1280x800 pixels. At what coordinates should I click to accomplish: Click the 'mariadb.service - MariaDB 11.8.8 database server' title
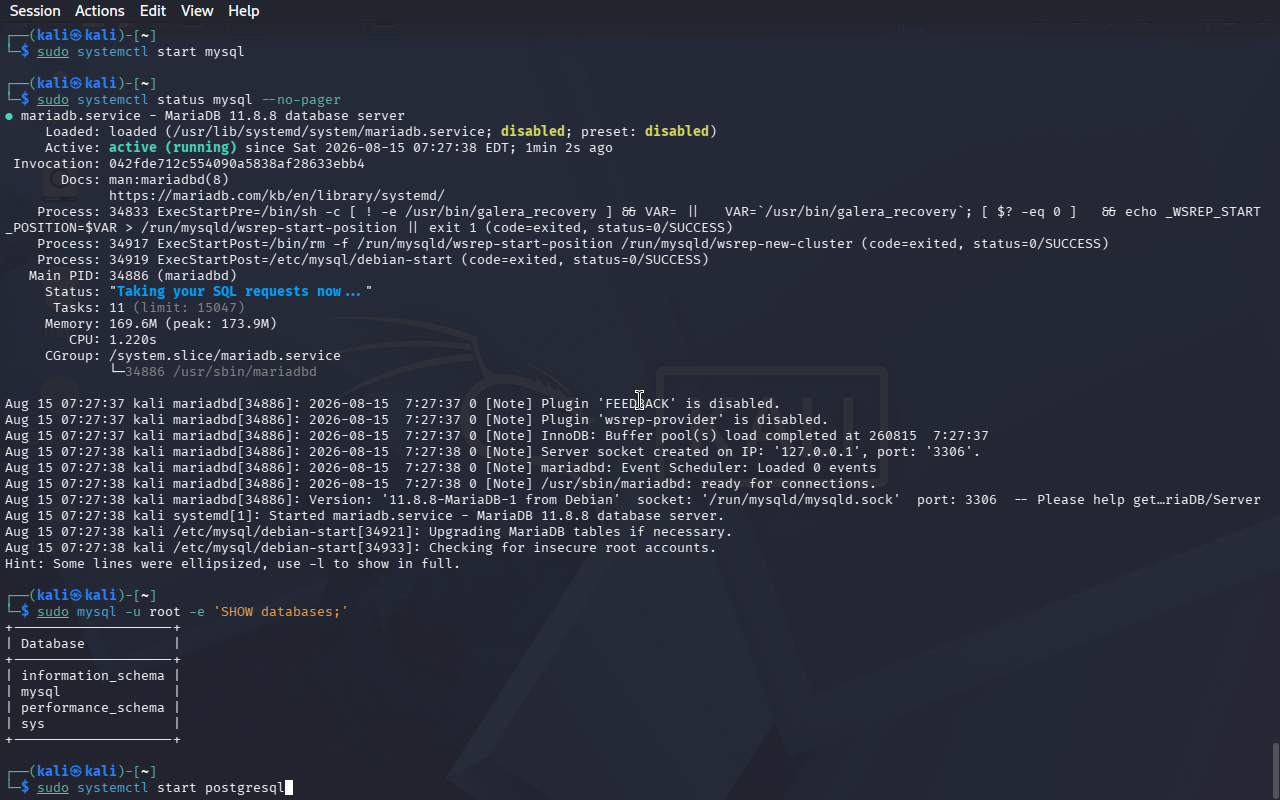213,116
